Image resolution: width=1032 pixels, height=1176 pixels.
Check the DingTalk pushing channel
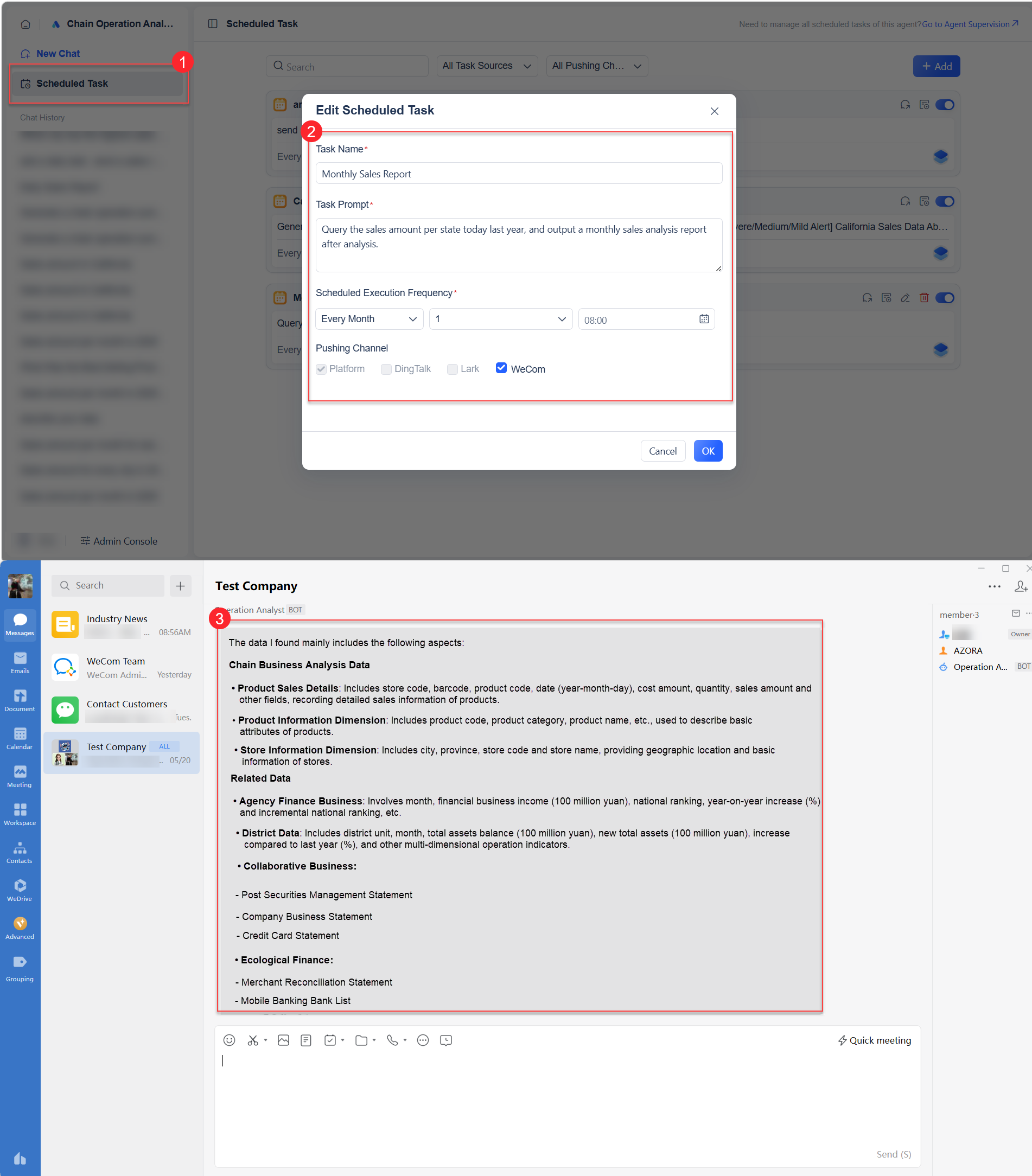[386, 369]
